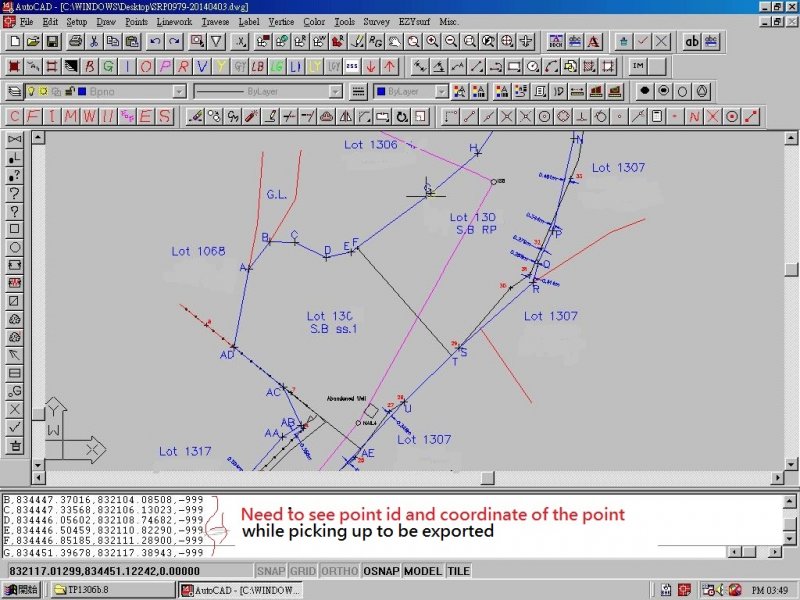Click the Undo arrow icon

click(x=155, y=42)
